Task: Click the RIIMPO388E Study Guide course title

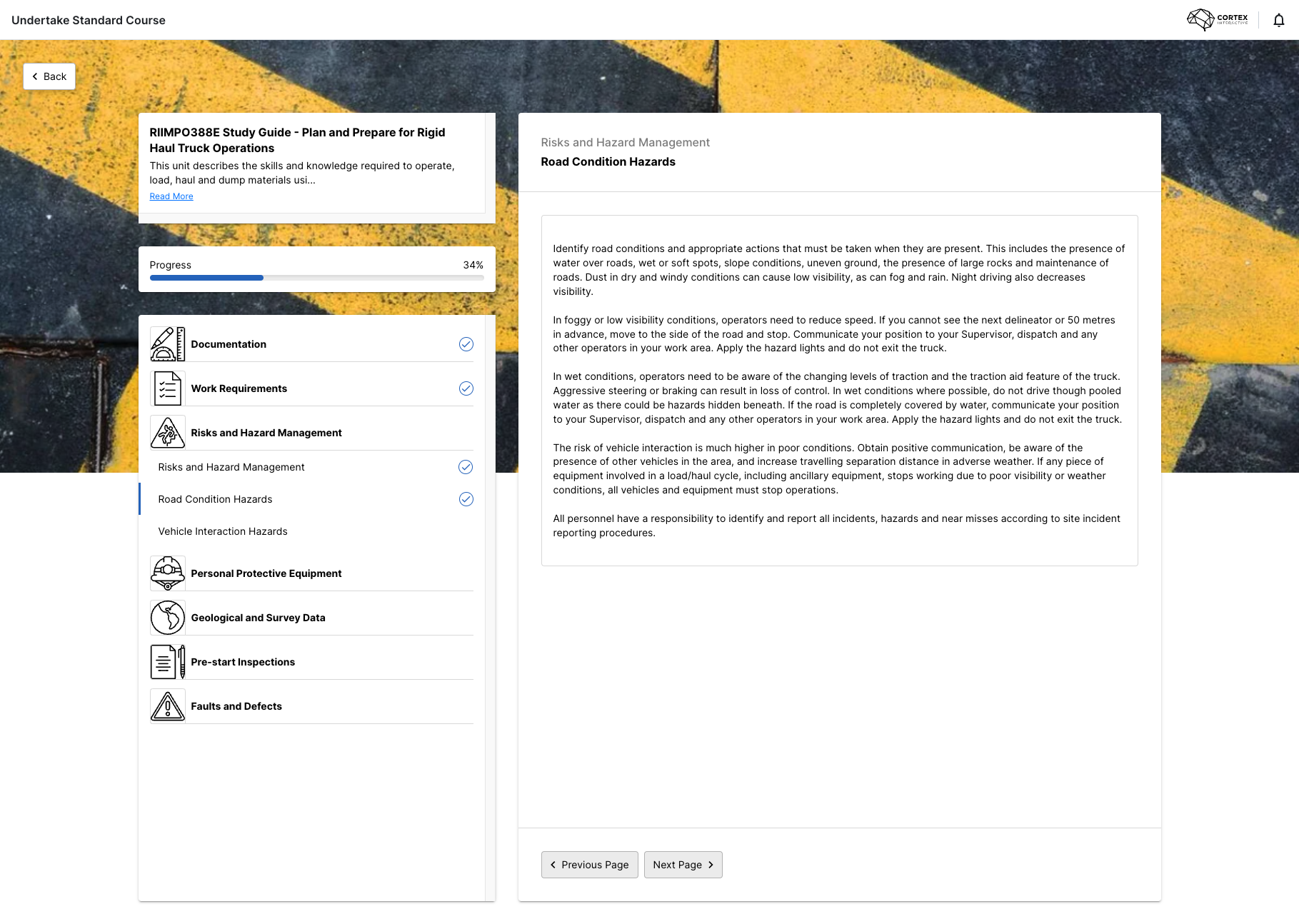Action: pyautogui.click(x=297, y=140)
